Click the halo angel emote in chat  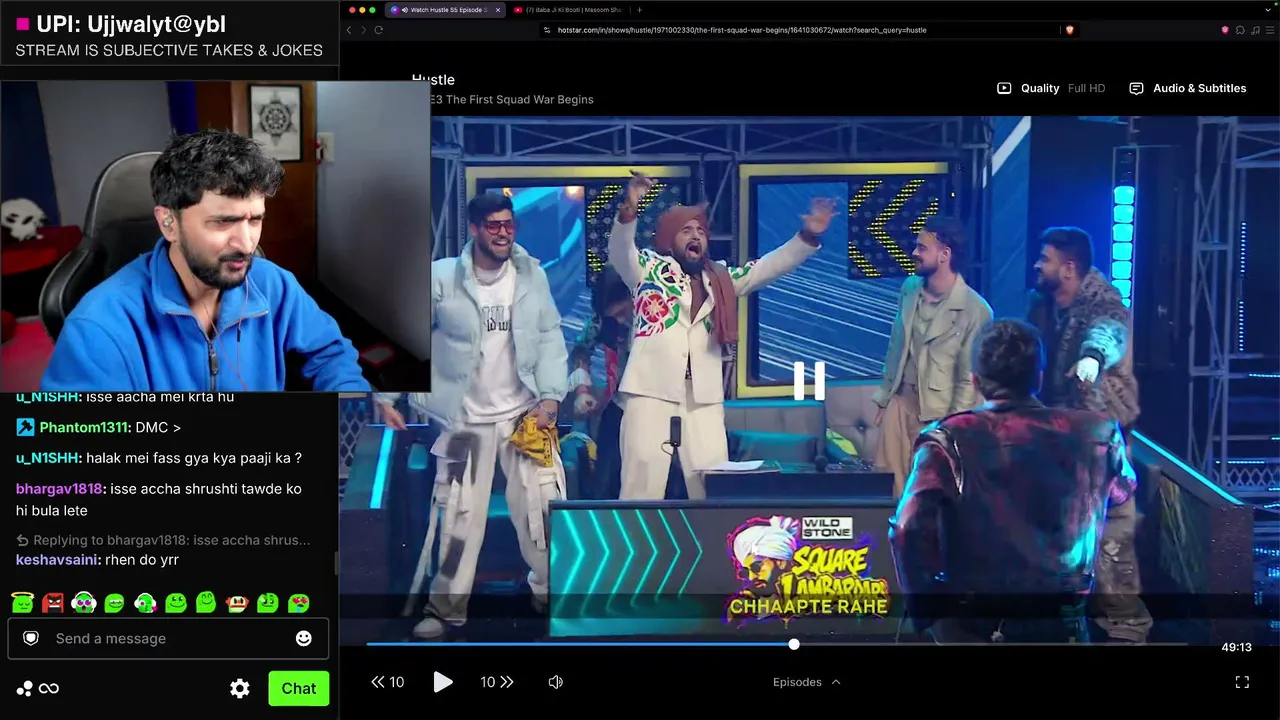22,602
